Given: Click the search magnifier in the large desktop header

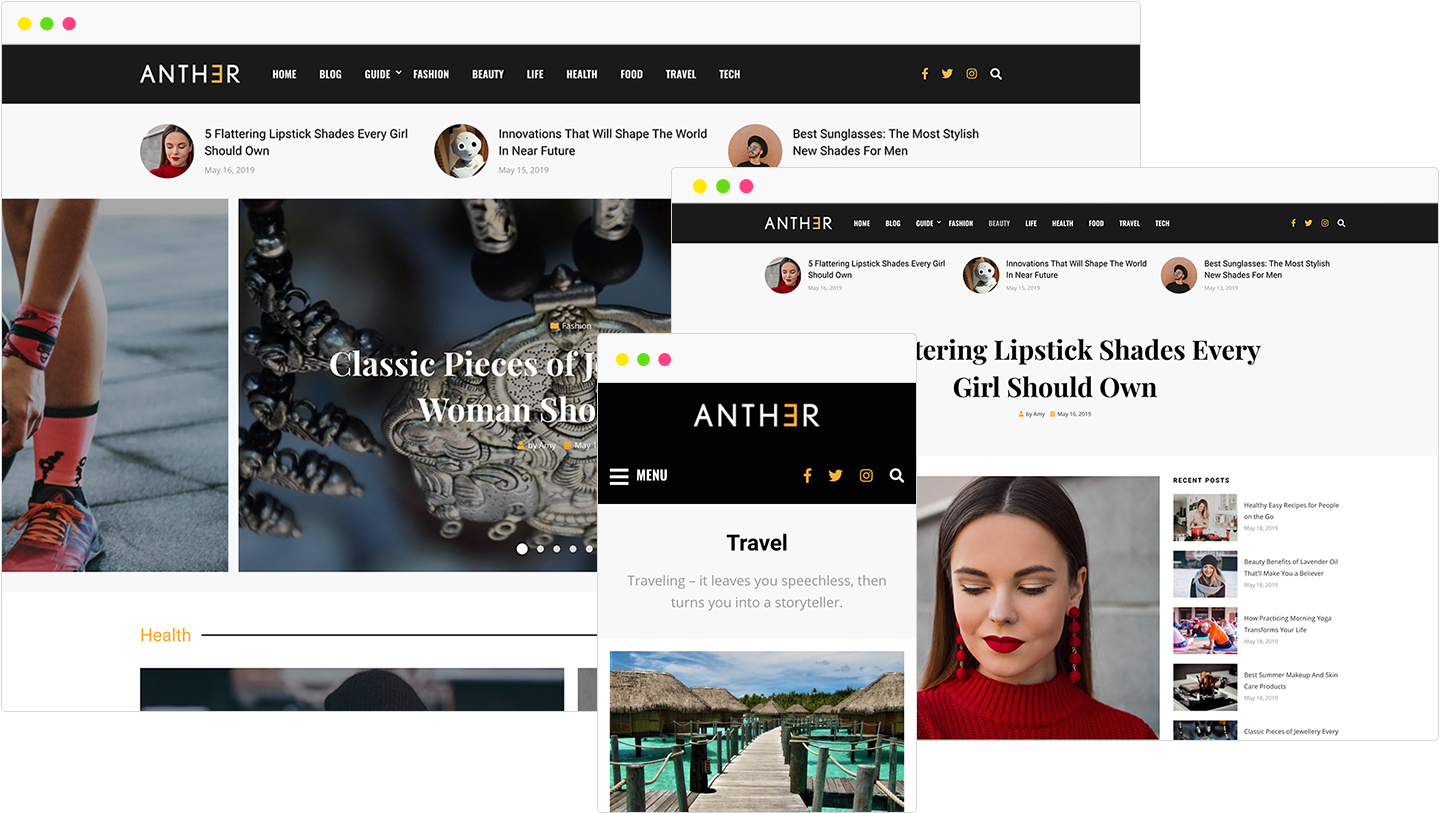Looking at the screenshot, I should tap(996, 74).
